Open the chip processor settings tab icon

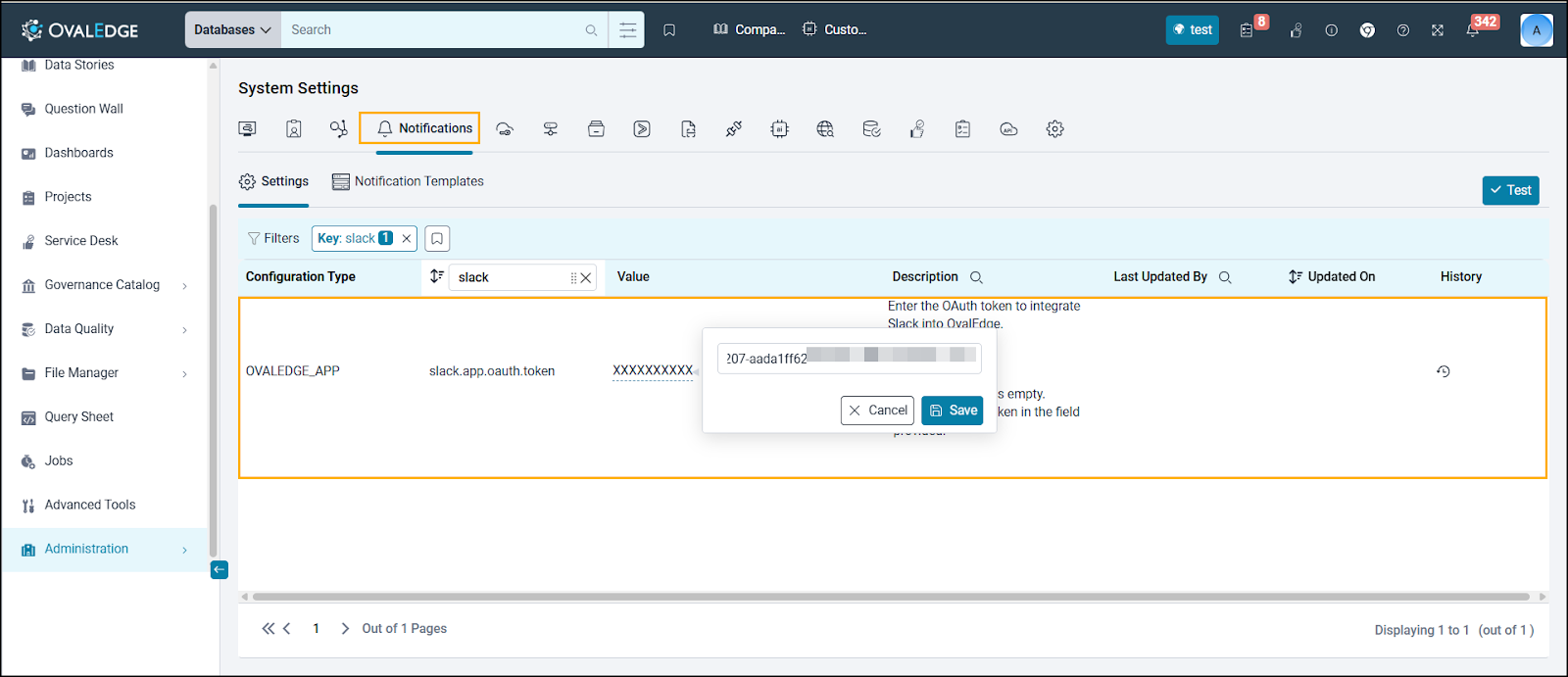tap(779, 129)
